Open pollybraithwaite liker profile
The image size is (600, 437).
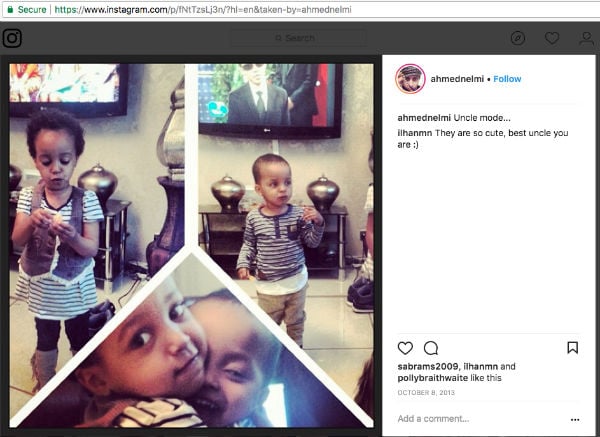pyautogui.click(x=433, y=378)
